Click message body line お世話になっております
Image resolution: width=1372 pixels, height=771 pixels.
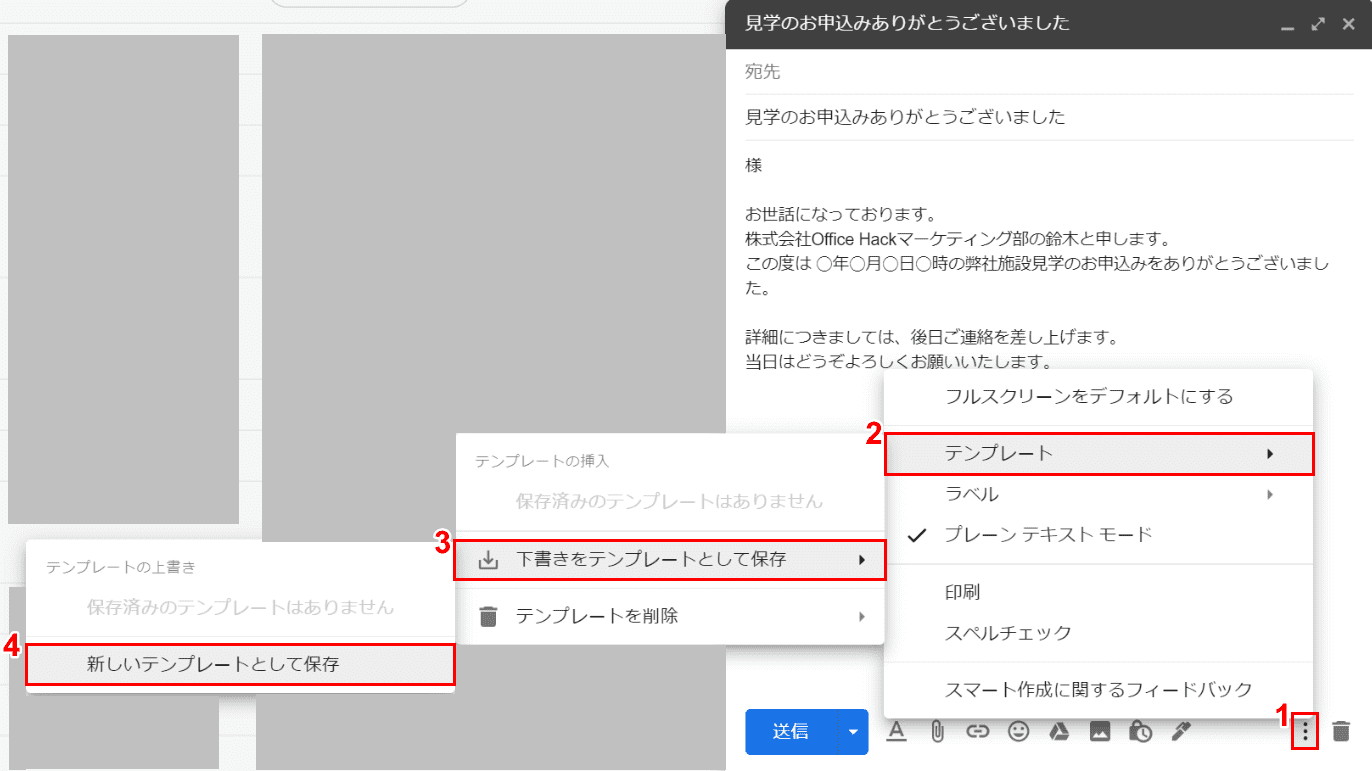(x=840, y=214)
